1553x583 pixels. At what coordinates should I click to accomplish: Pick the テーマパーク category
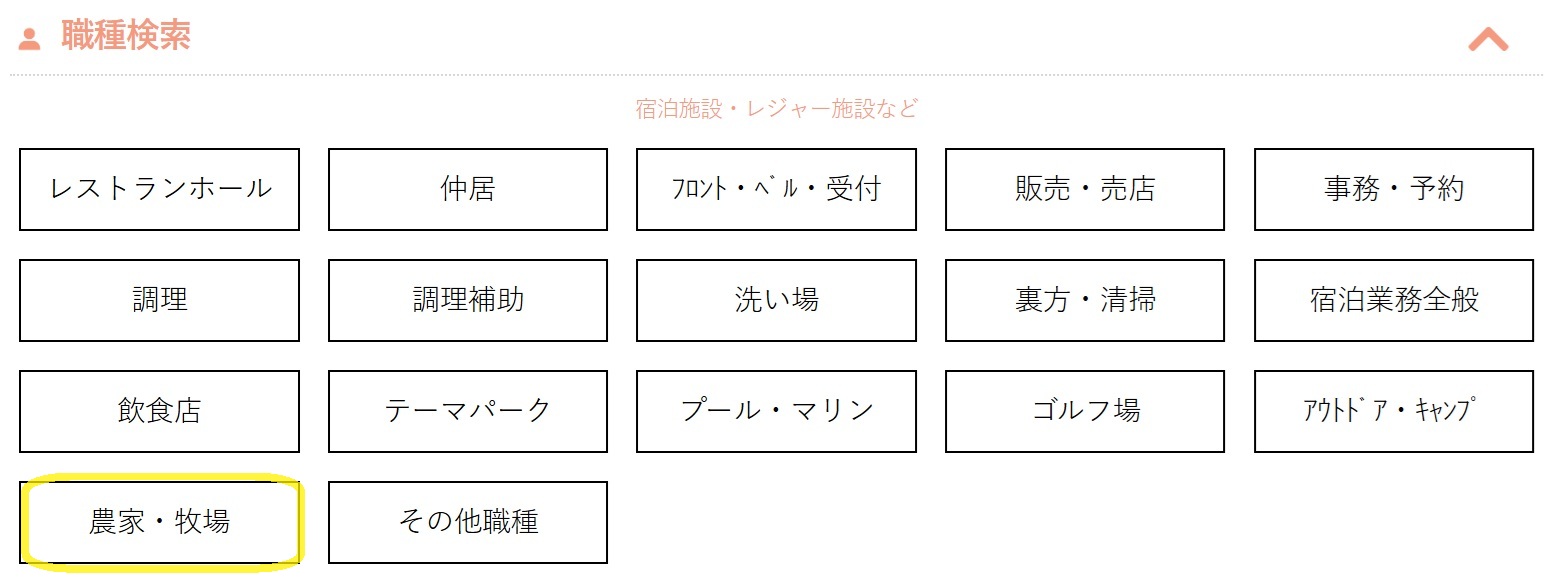[x=468, y=411]
